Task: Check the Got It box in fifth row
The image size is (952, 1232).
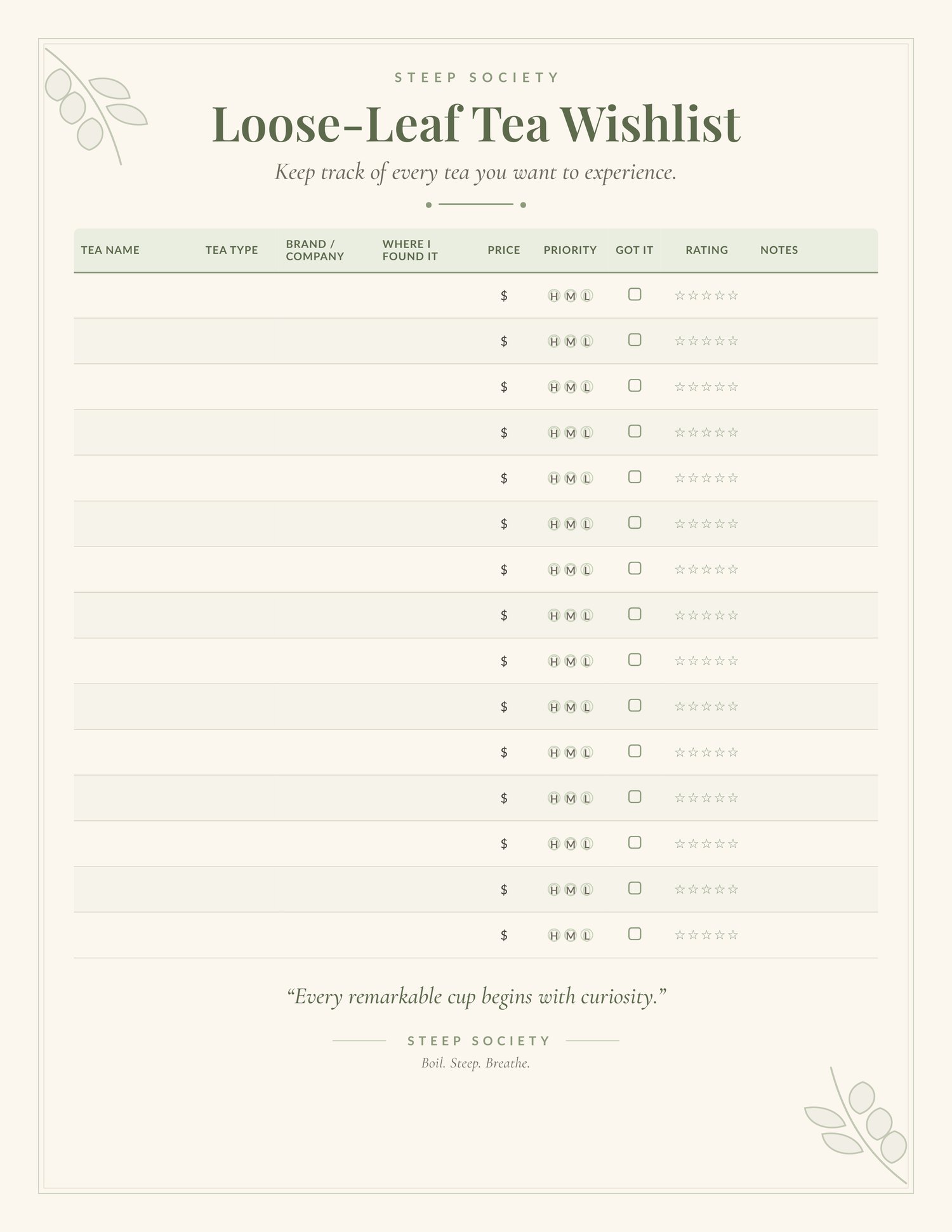Action: (x=635, y=477)
